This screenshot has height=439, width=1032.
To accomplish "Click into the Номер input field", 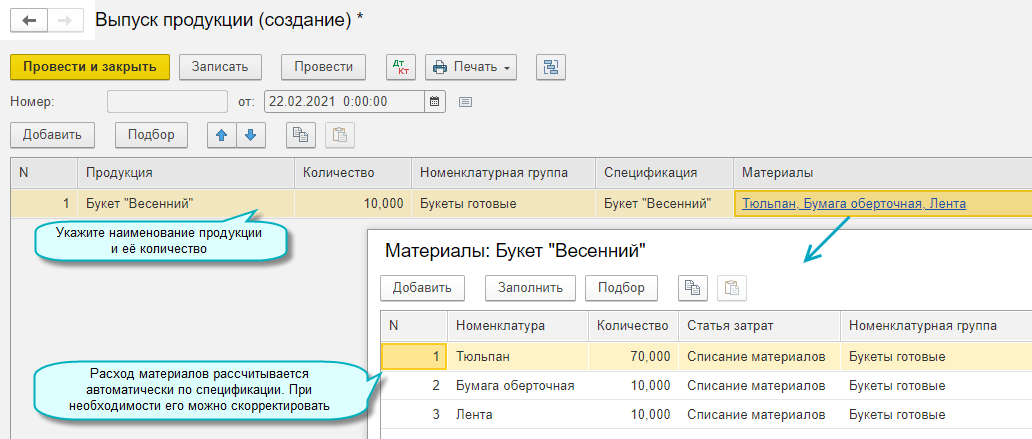I will pos(167,101).
